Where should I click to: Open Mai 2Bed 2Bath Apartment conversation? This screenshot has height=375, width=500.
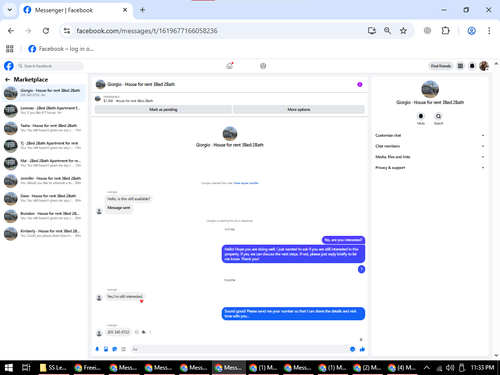click(44, 163)
